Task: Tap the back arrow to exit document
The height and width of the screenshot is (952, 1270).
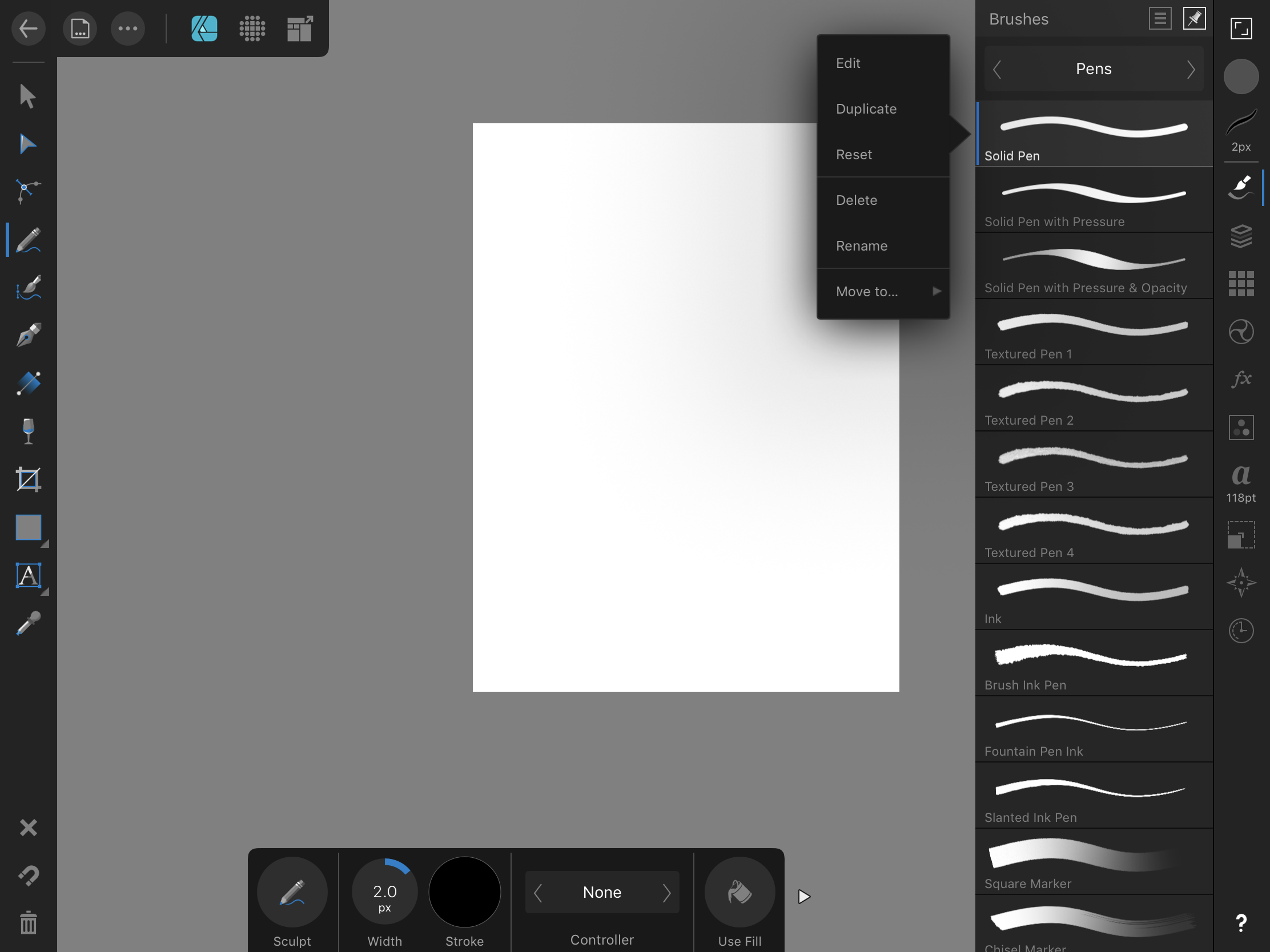Action: coord(28,28)
